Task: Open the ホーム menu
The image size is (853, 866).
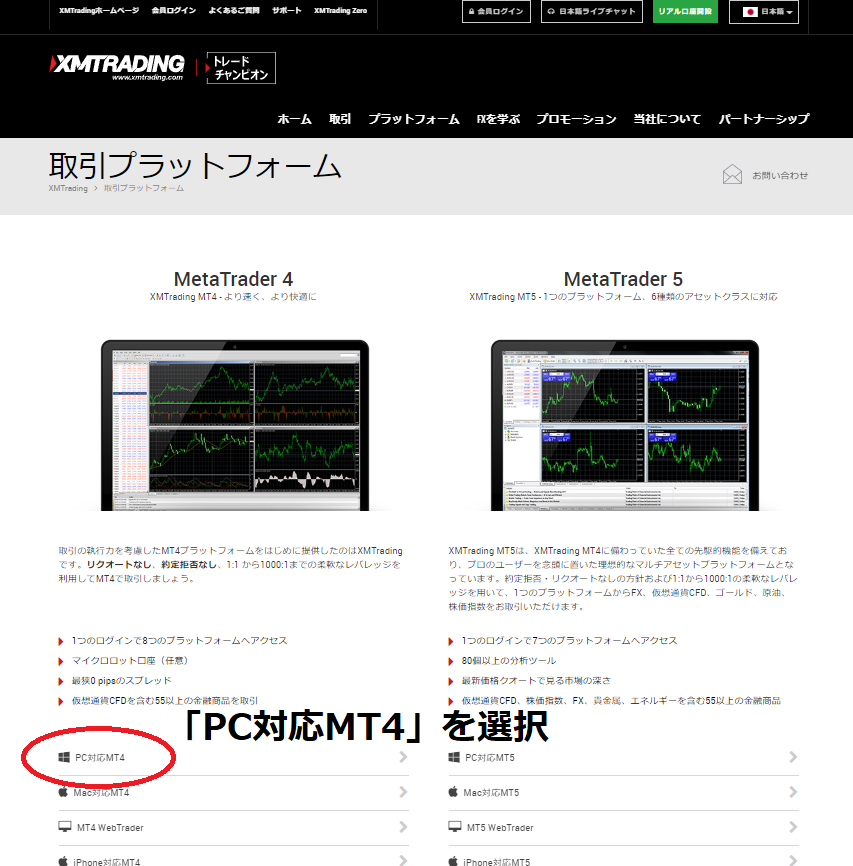Action: (294, 119)
